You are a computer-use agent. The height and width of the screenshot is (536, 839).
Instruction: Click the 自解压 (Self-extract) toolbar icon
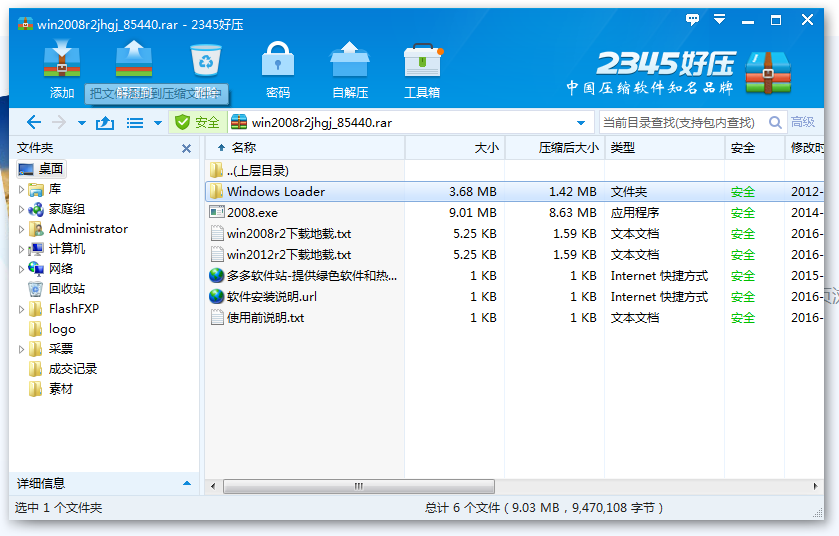coord(349,62)
